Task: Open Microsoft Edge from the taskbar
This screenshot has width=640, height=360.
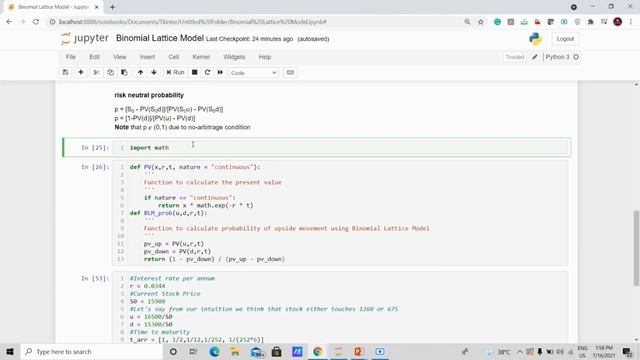Action: click(215, 351)
